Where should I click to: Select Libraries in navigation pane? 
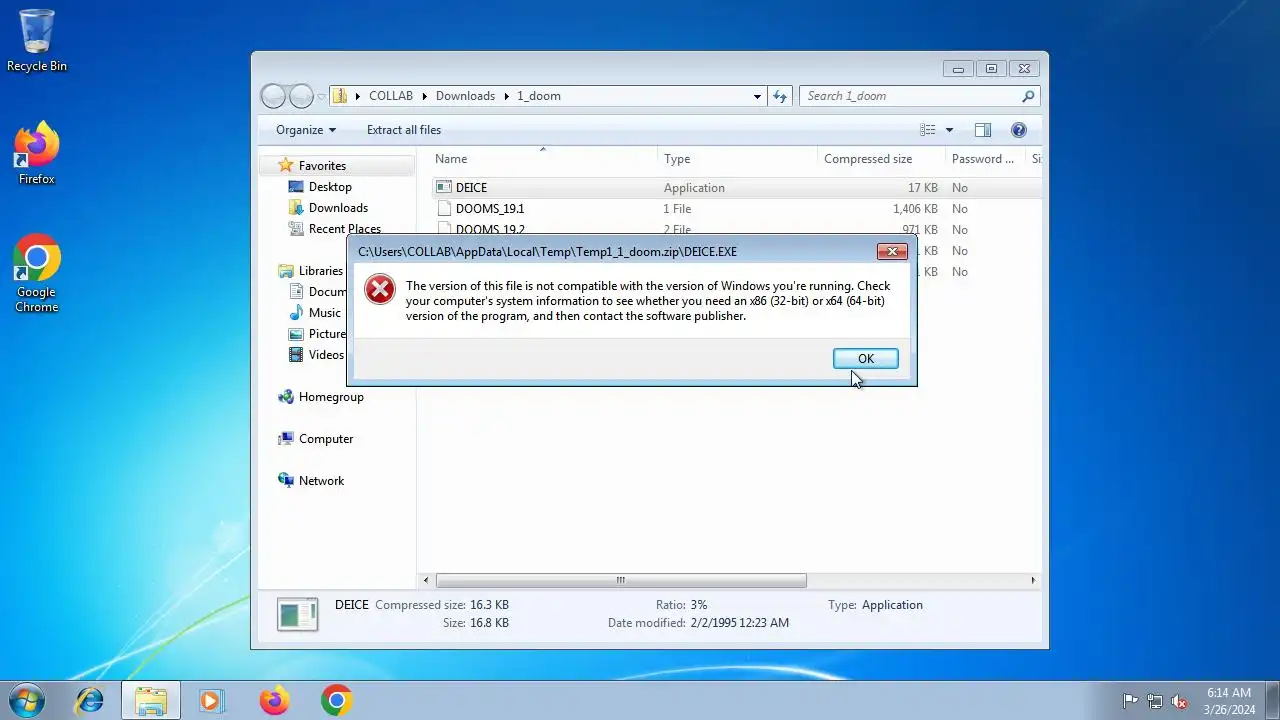(320, 271)
